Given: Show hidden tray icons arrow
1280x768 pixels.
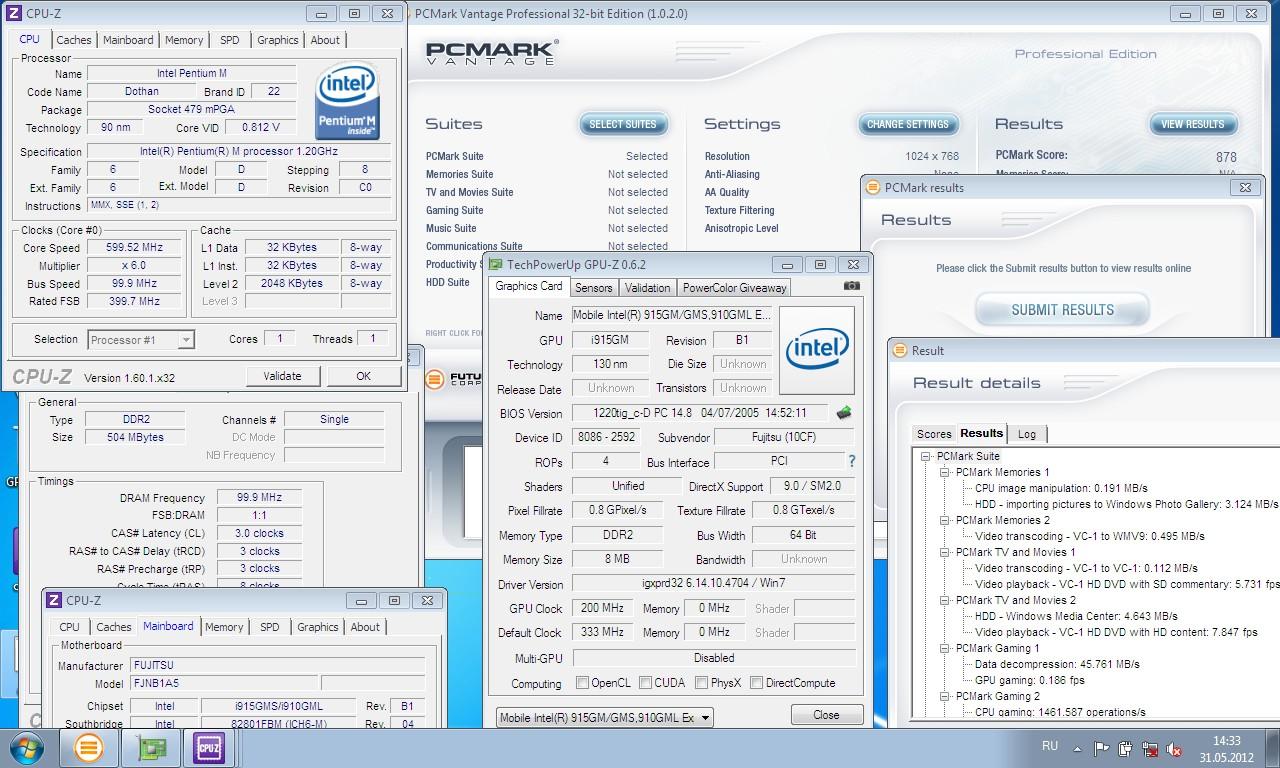Looking at the screenshot, I should click(1077, 748).
